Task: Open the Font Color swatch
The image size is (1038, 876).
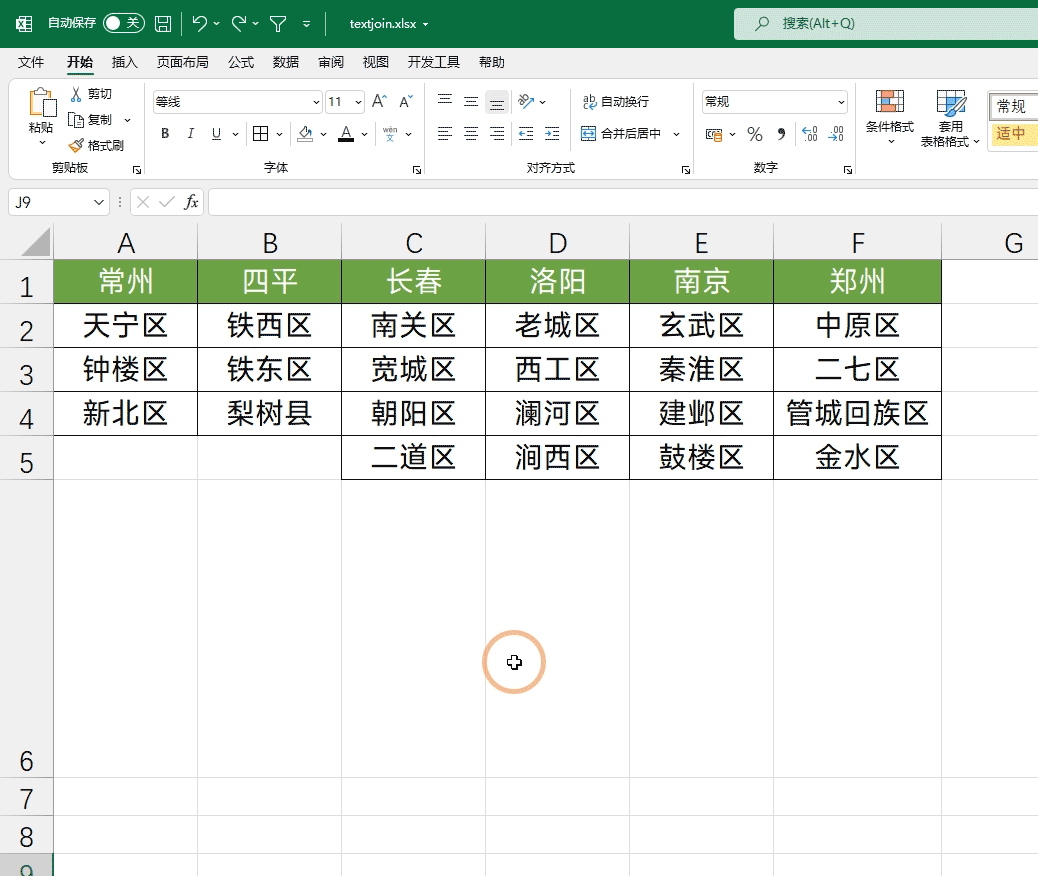Action: 346,133
